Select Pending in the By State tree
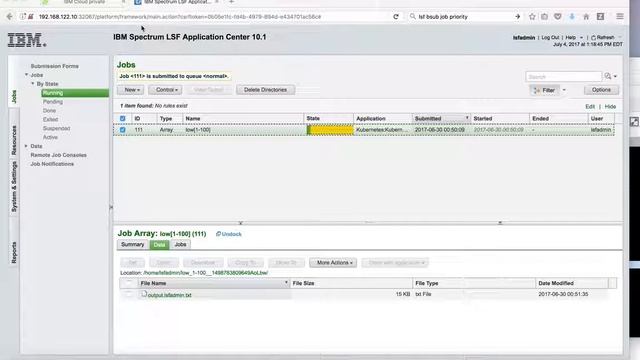The width and height of the screenshot is (640, 360). pyautogui.click(x=53, y=102)
